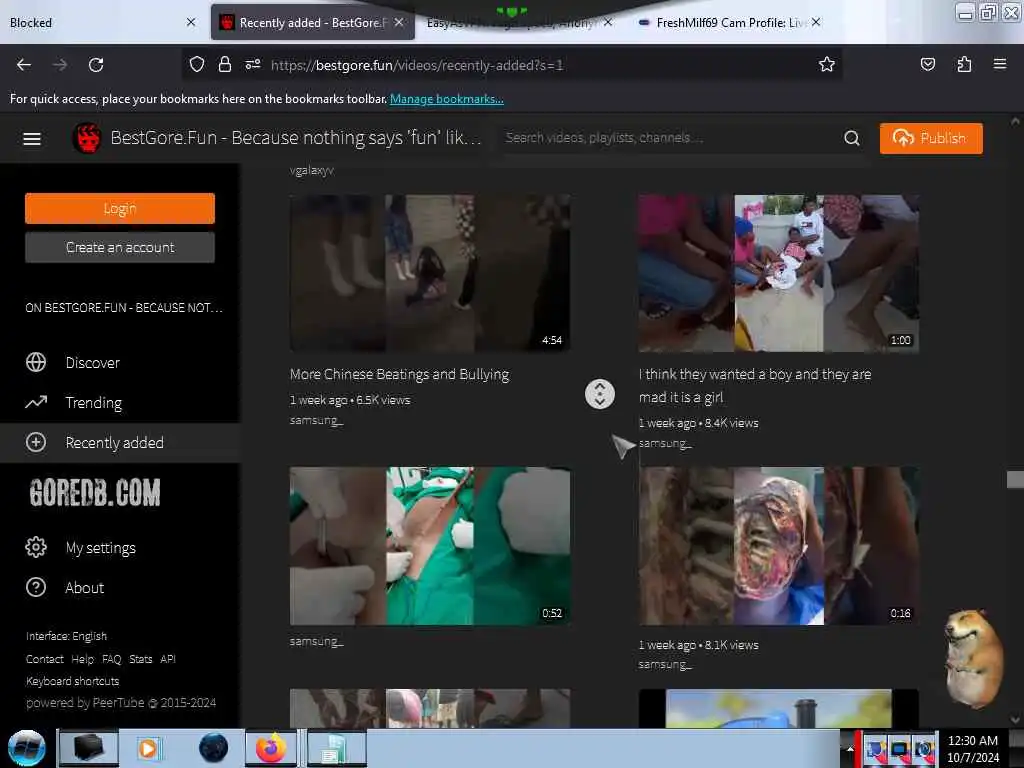This screenshot has width=1024, height=768.
Task: Go back using the browser back arrow
Action: [x=24, y=65]
